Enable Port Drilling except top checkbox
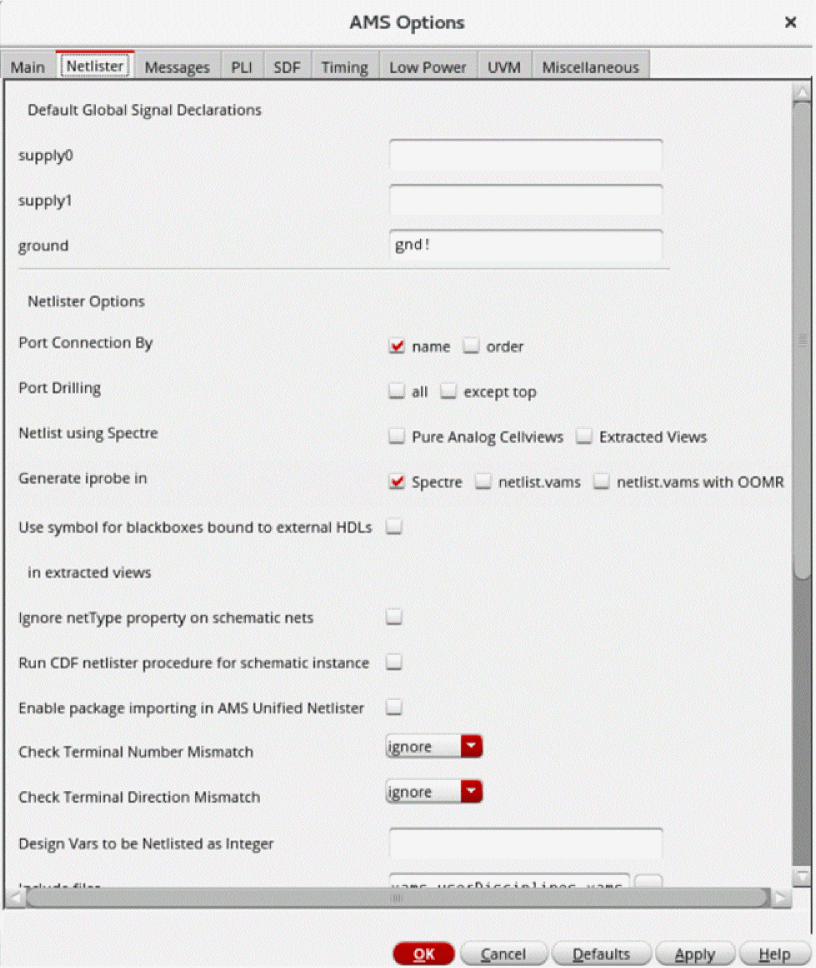 tap(449, 391)
